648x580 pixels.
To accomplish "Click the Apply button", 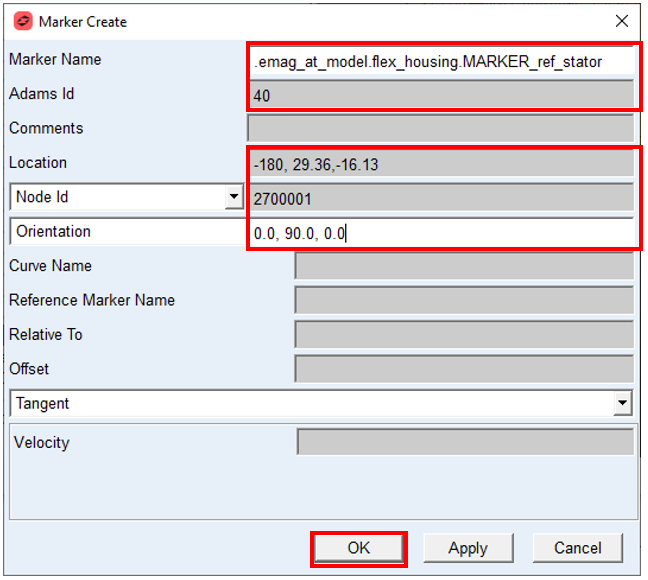I will 468,548.
